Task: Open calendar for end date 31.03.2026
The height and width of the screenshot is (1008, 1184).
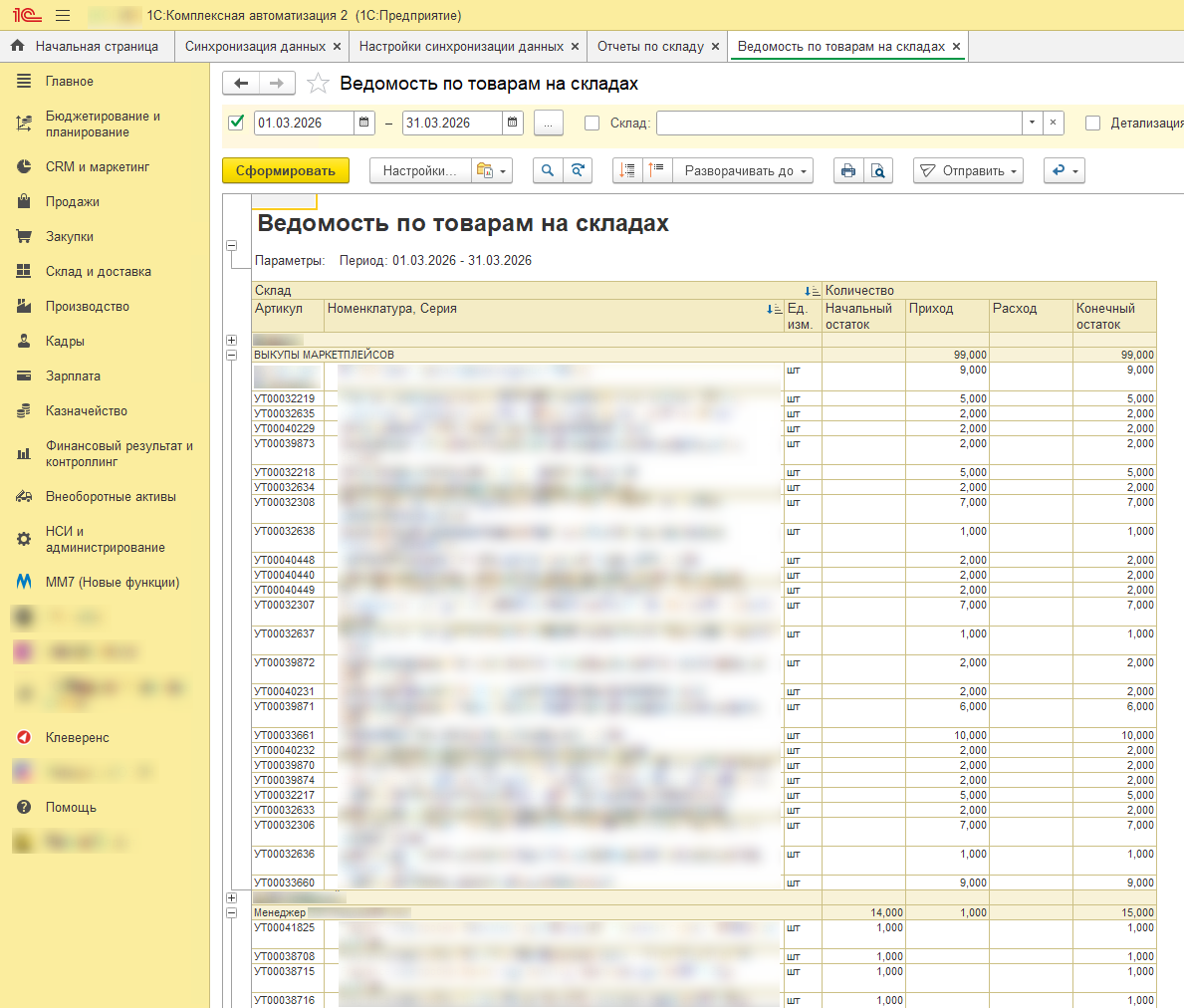Action: [512, 123]
